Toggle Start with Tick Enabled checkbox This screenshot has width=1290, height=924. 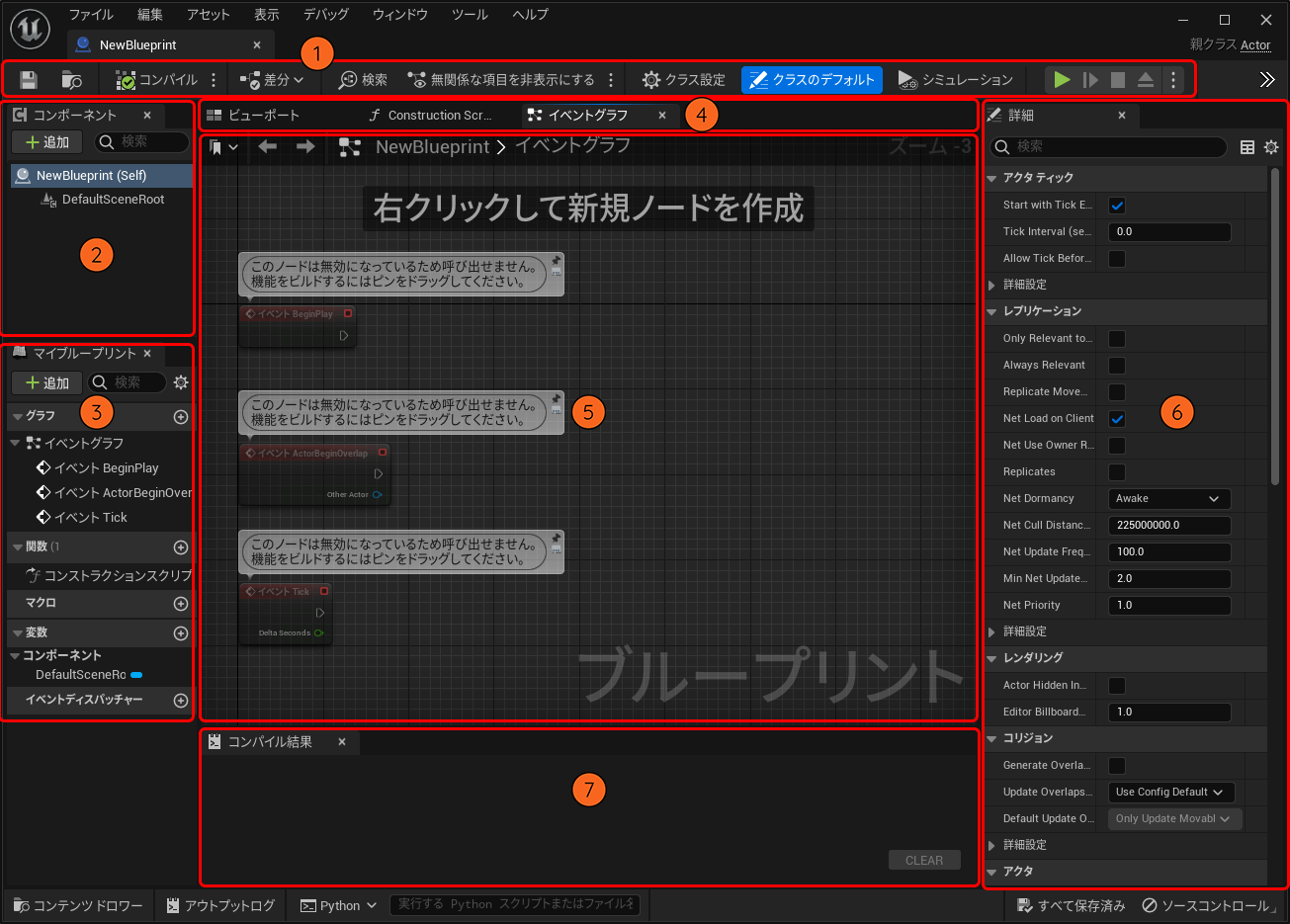(x=1117, y=206)
